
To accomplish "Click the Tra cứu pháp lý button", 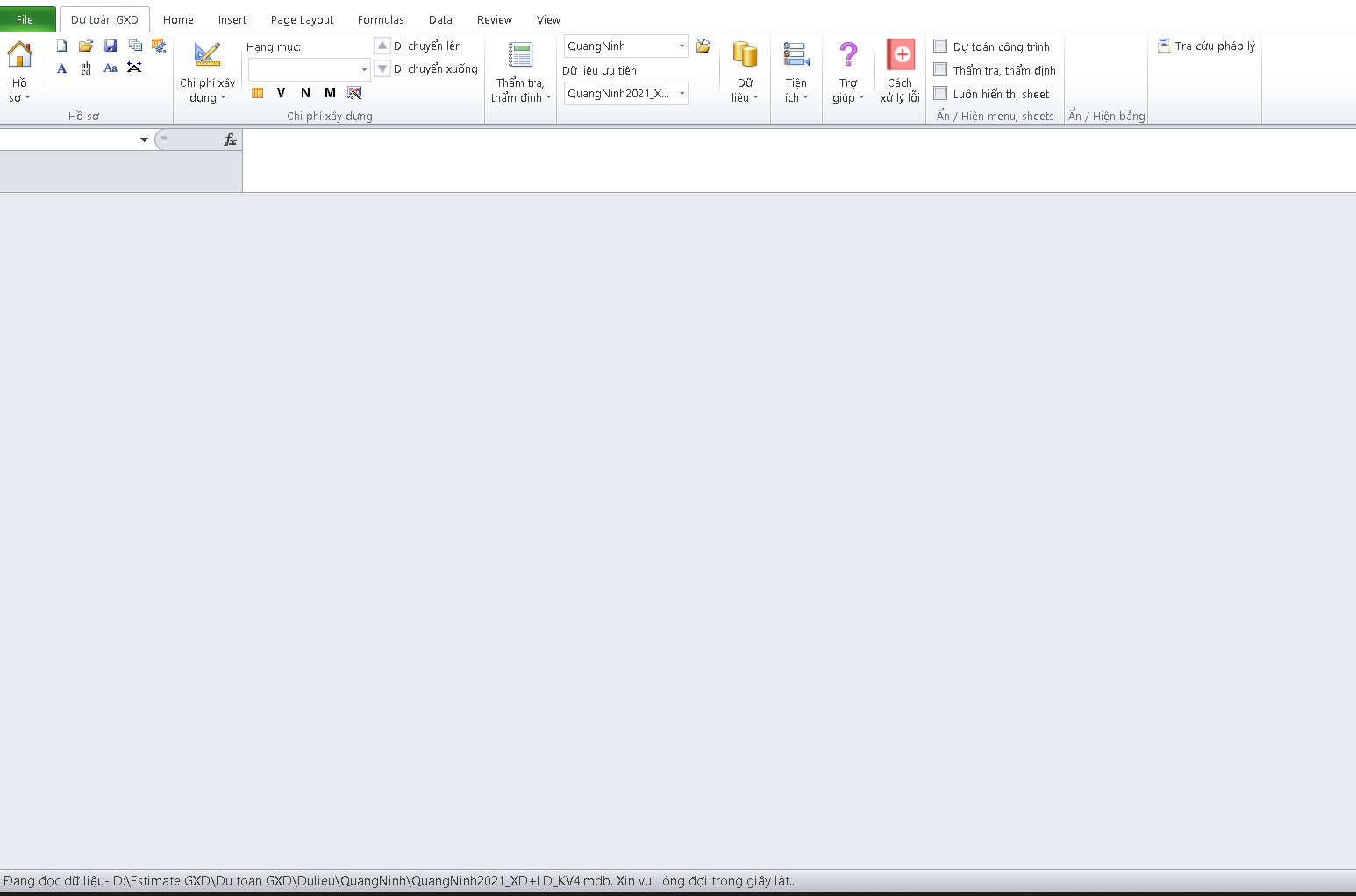I will pos(1206,46).
